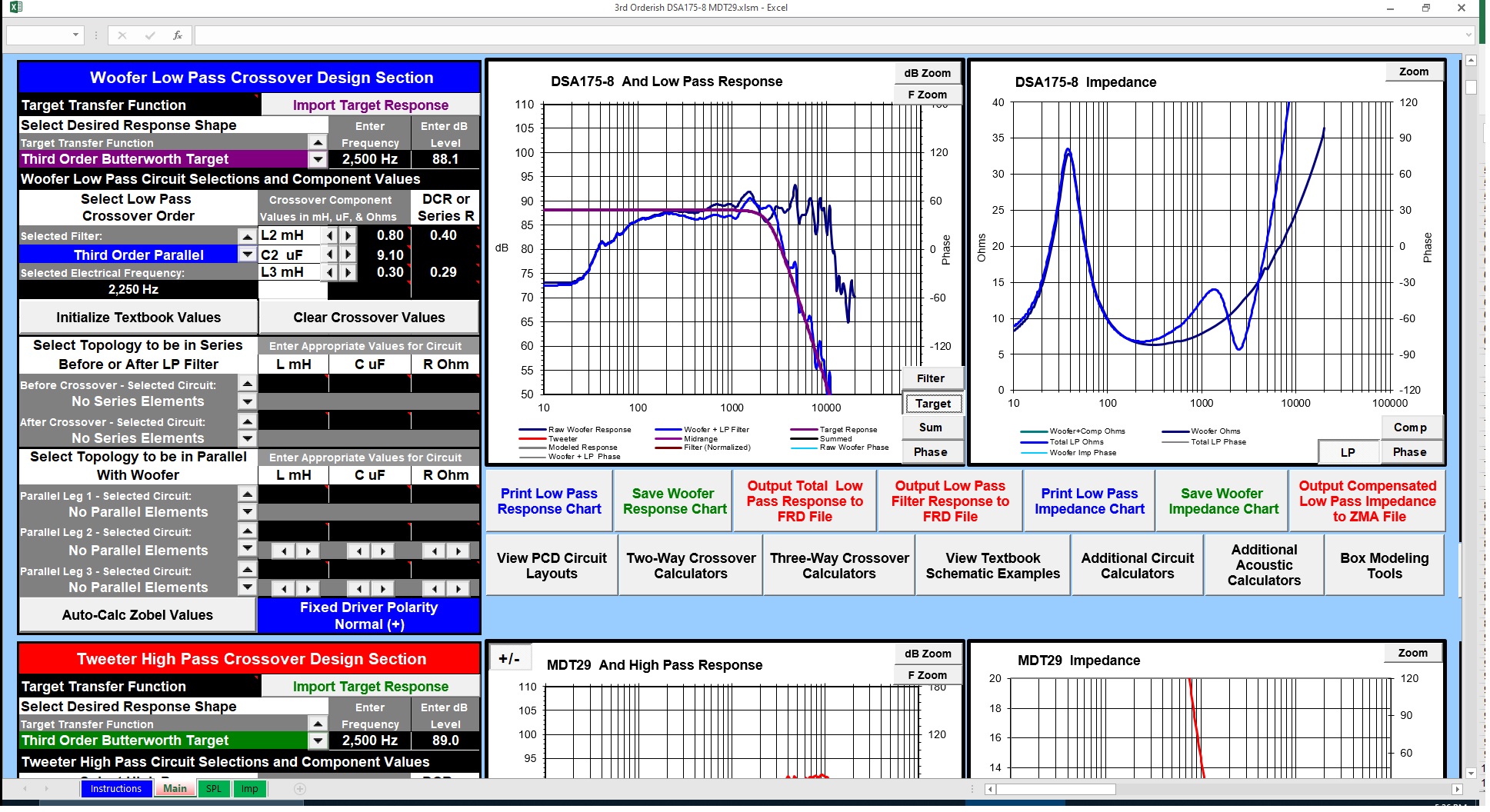Open Three-Way Crossover Calculators
Viewport: 1490px width, 812px height.
839,566
